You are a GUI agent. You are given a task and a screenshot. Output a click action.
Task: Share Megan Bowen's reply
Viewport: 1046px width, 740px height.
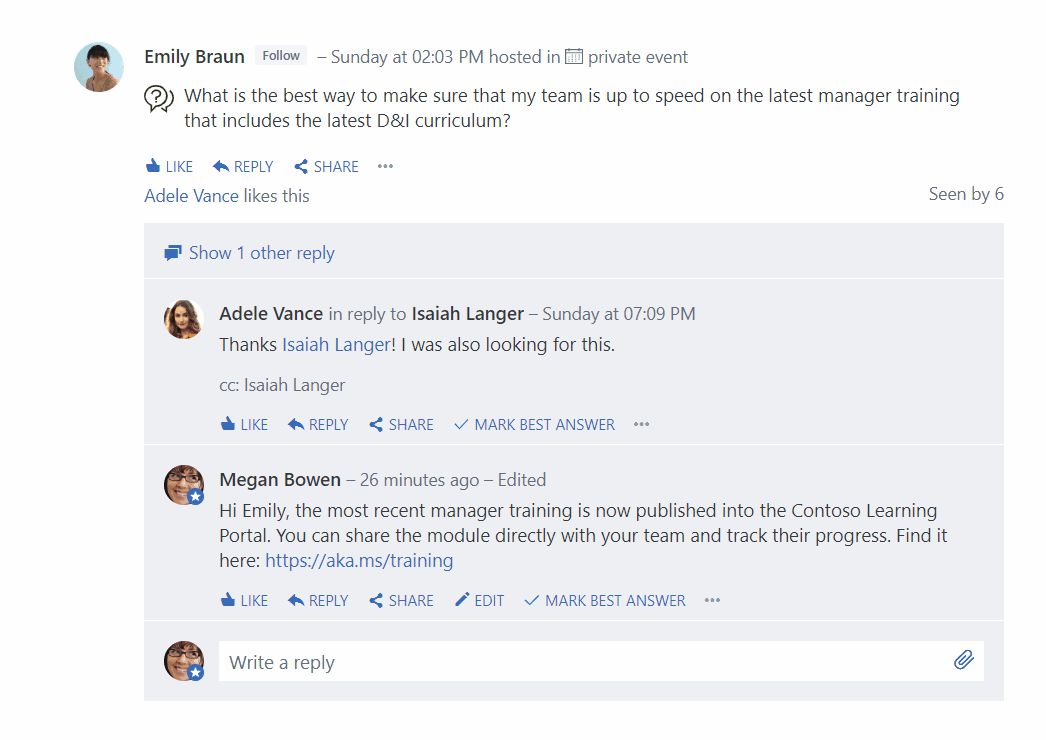pyautogui.click(x=400, y=600)
